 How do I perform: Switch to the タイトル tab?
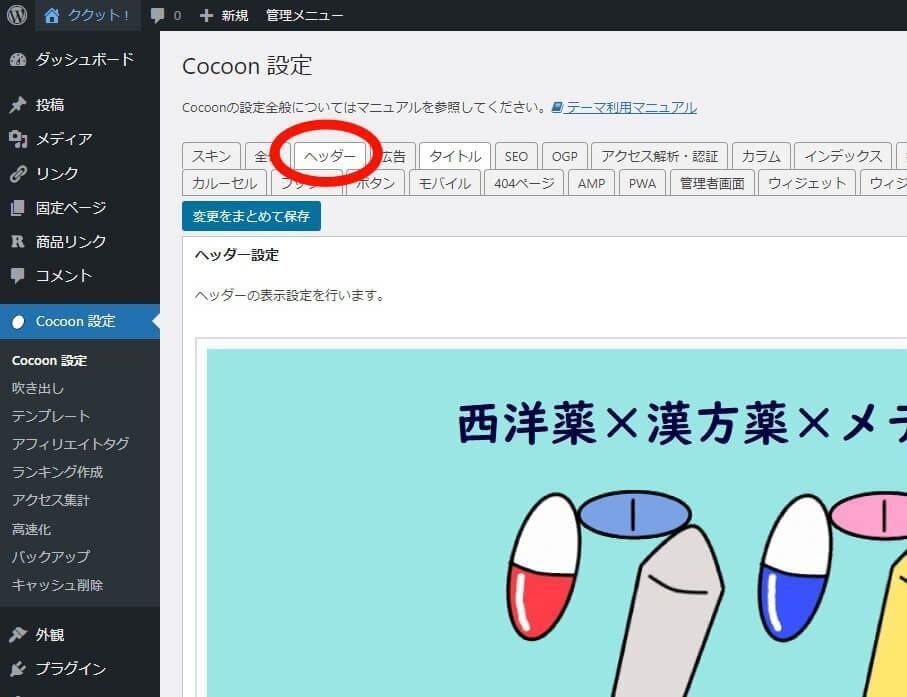pyautogui.click(x=455, y=156)
